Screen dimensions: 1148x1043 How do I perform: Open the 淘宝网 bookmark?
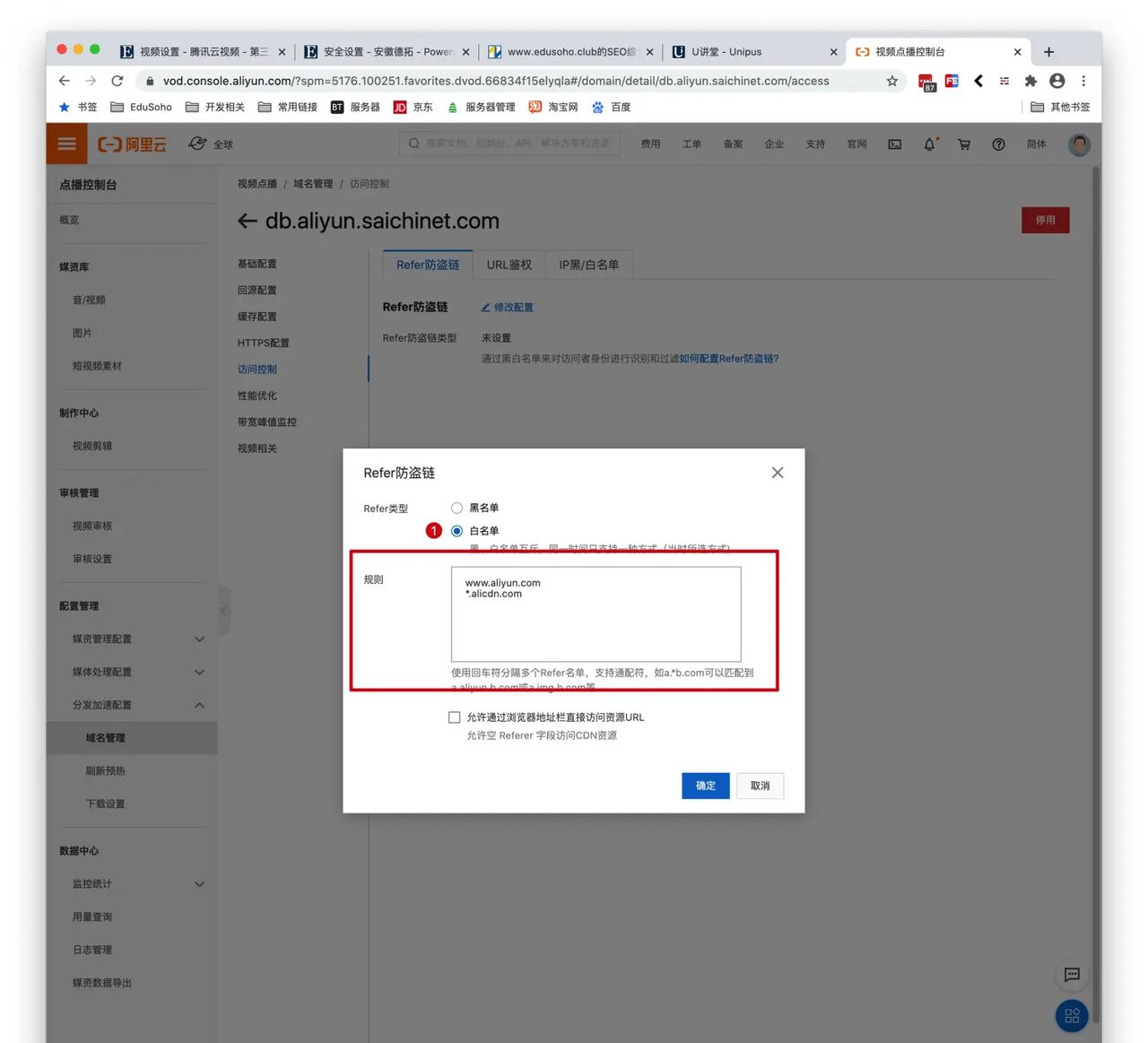pyautogui.click(x=553, y=107)
